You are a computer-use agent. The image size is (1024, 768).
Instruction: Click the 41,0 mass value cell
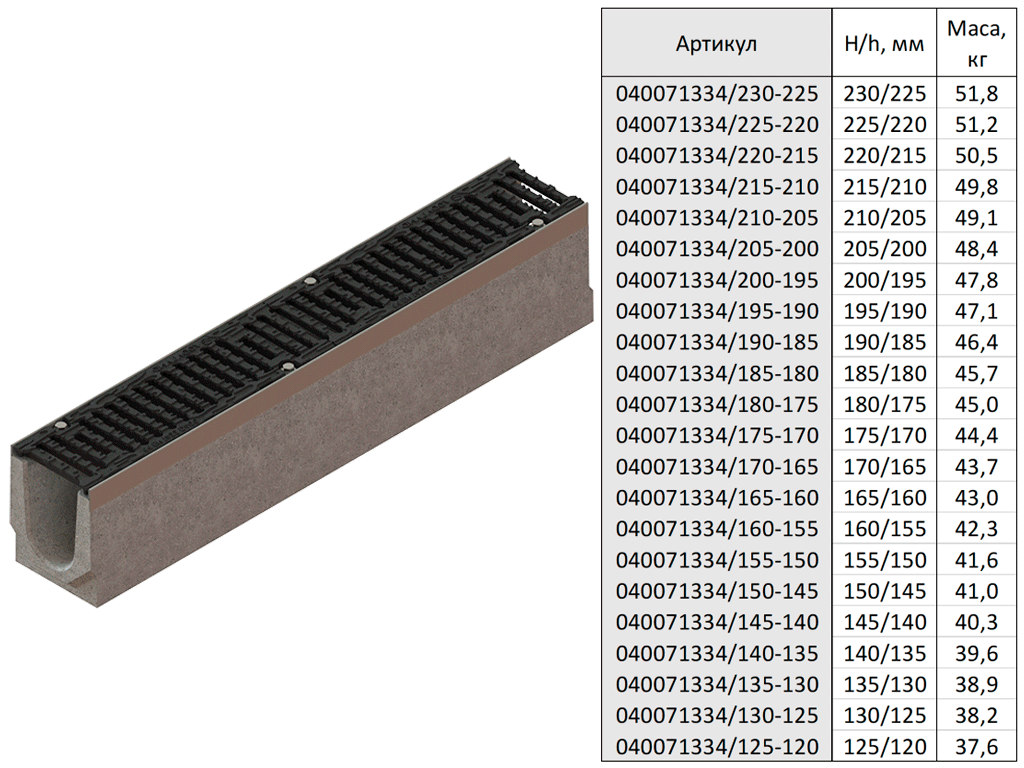point(976,591)
